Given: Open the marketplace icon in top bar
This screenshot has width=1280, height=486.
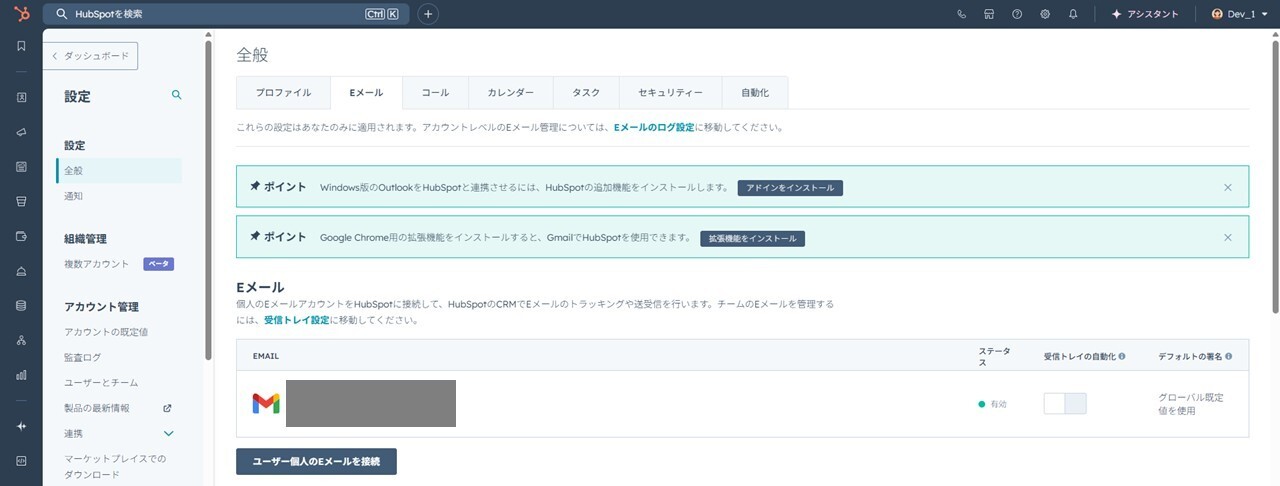Looking at the screenshot, I should click(989, 14).
